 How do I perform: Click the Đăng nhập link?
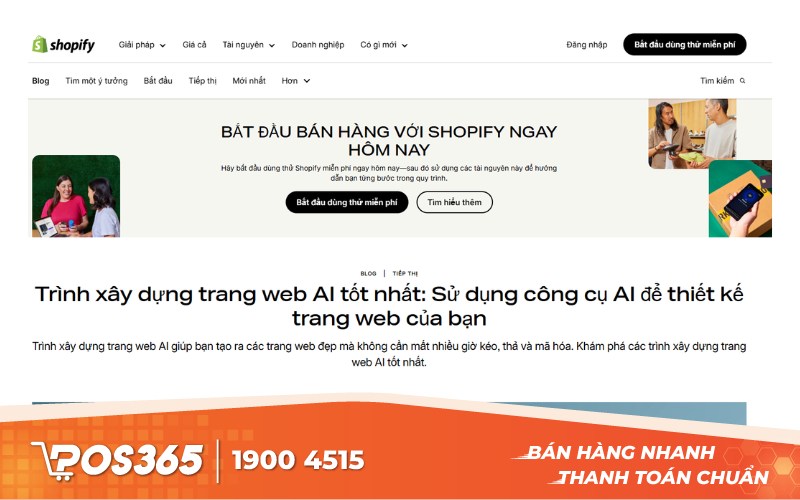(x=587, y=45)
